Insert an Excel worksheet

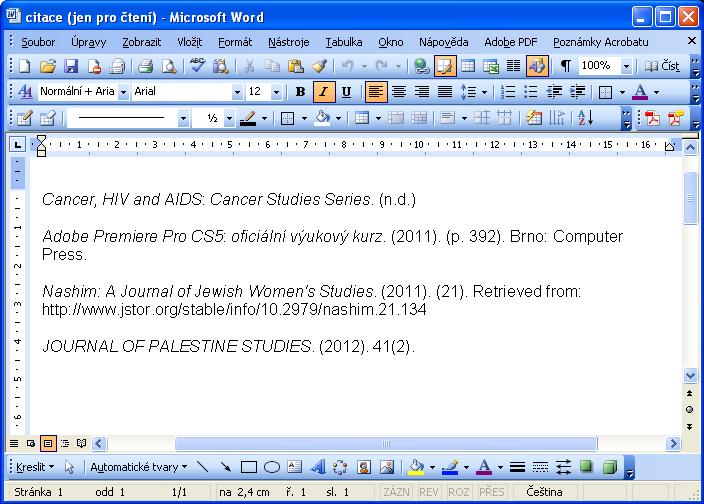491,66
